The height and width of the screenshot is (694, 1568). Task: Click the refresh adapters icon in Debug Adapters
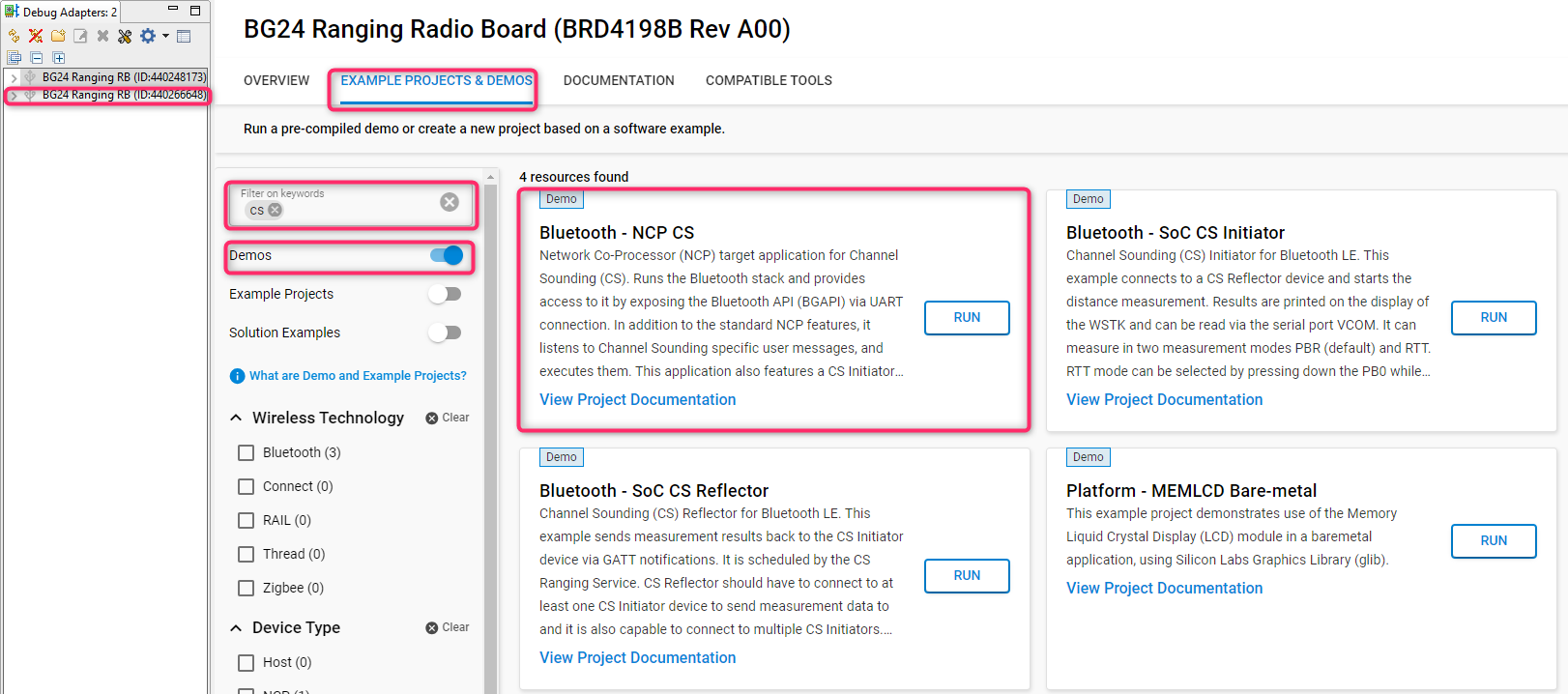point(14,36)
